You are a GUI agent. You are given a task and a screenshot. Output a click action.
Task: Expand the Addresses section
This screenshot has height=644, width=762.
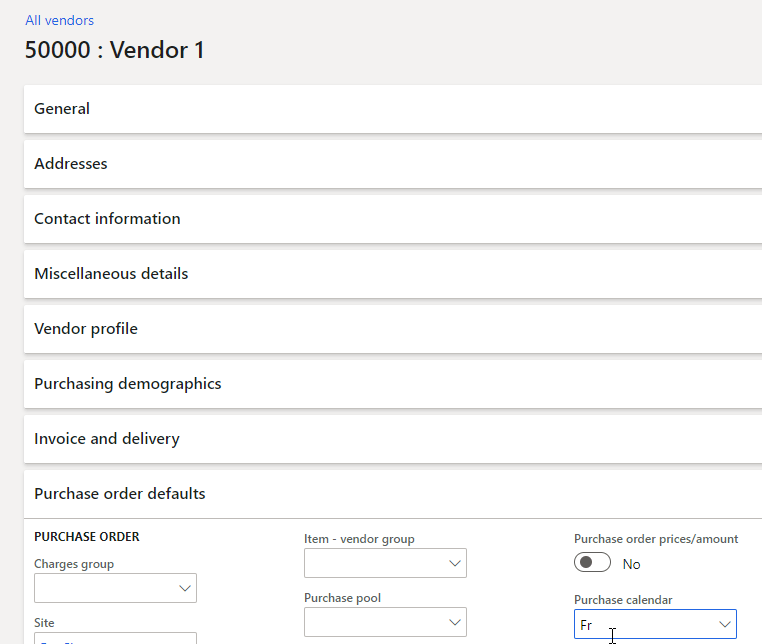pyautogui.click(x=71, y=164)
